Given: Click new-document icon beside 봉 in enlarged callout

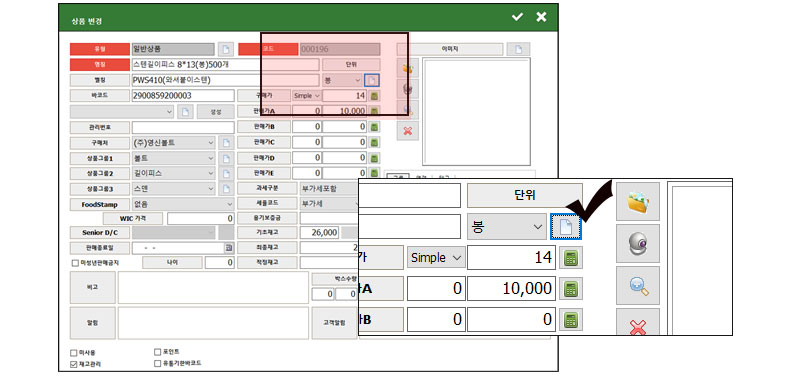Looking at the screenshot, I should (566, 227).
